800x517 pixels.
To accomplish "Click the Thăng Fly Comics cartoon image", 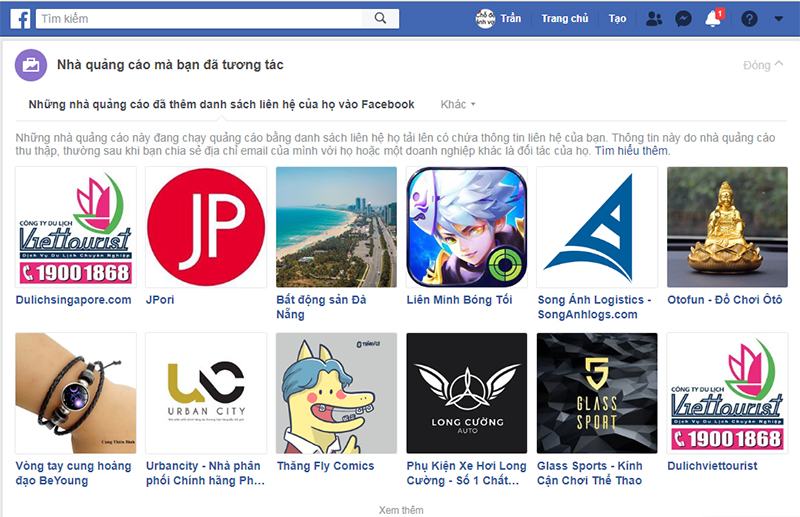I will coord(336,393).
